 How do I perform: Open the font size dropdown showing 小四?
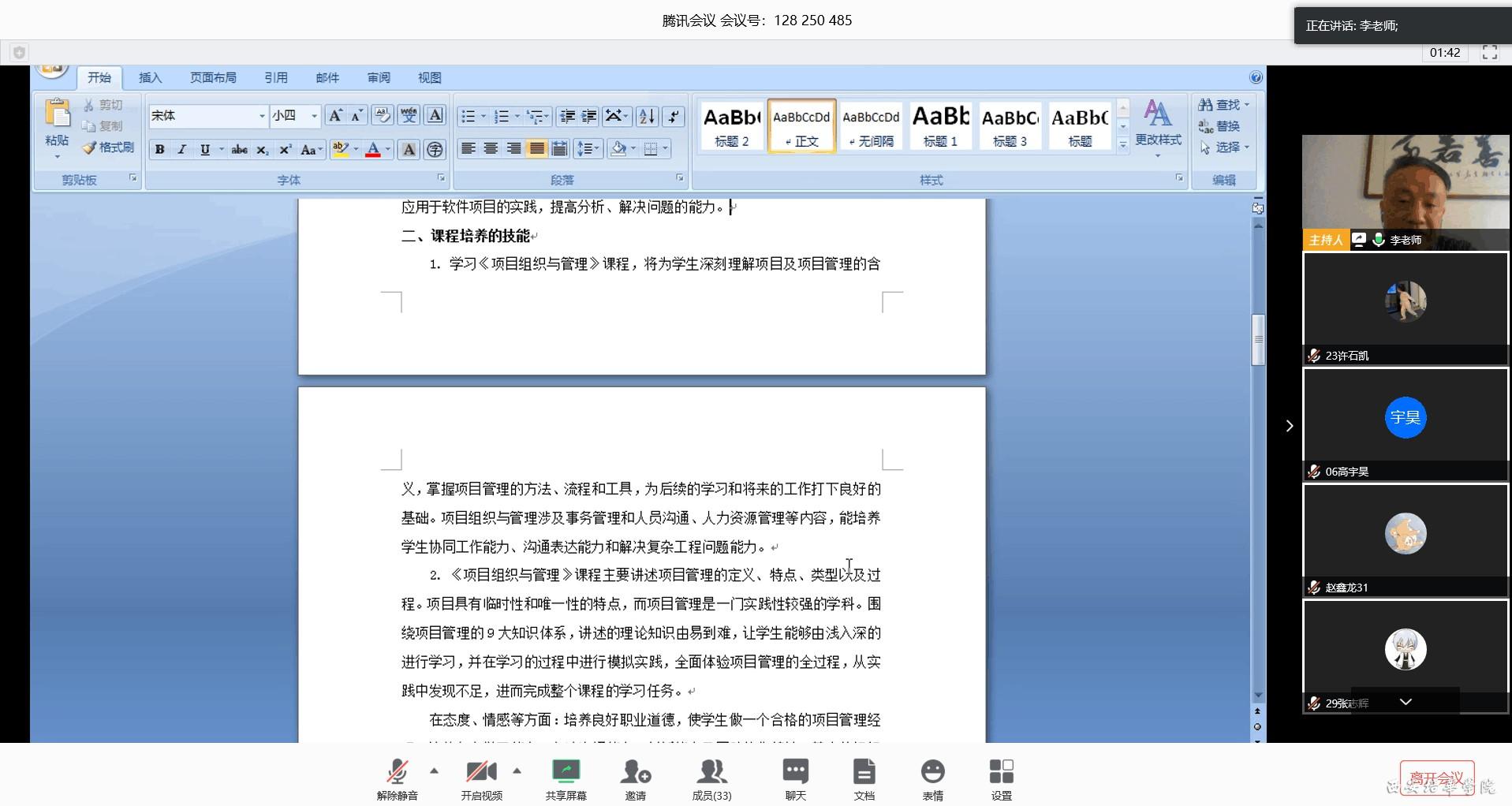point(314,116)
